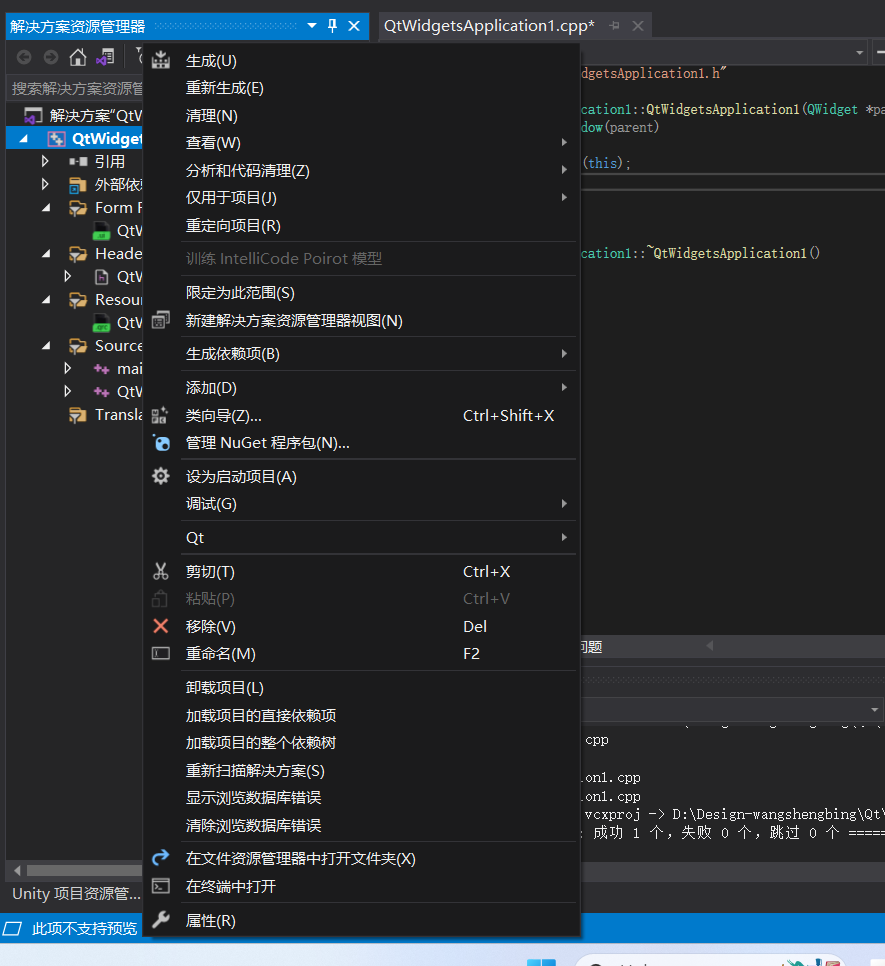Click the wrench icon beside 属性(R)
885x966 pixels.
(x=161, y=920)
